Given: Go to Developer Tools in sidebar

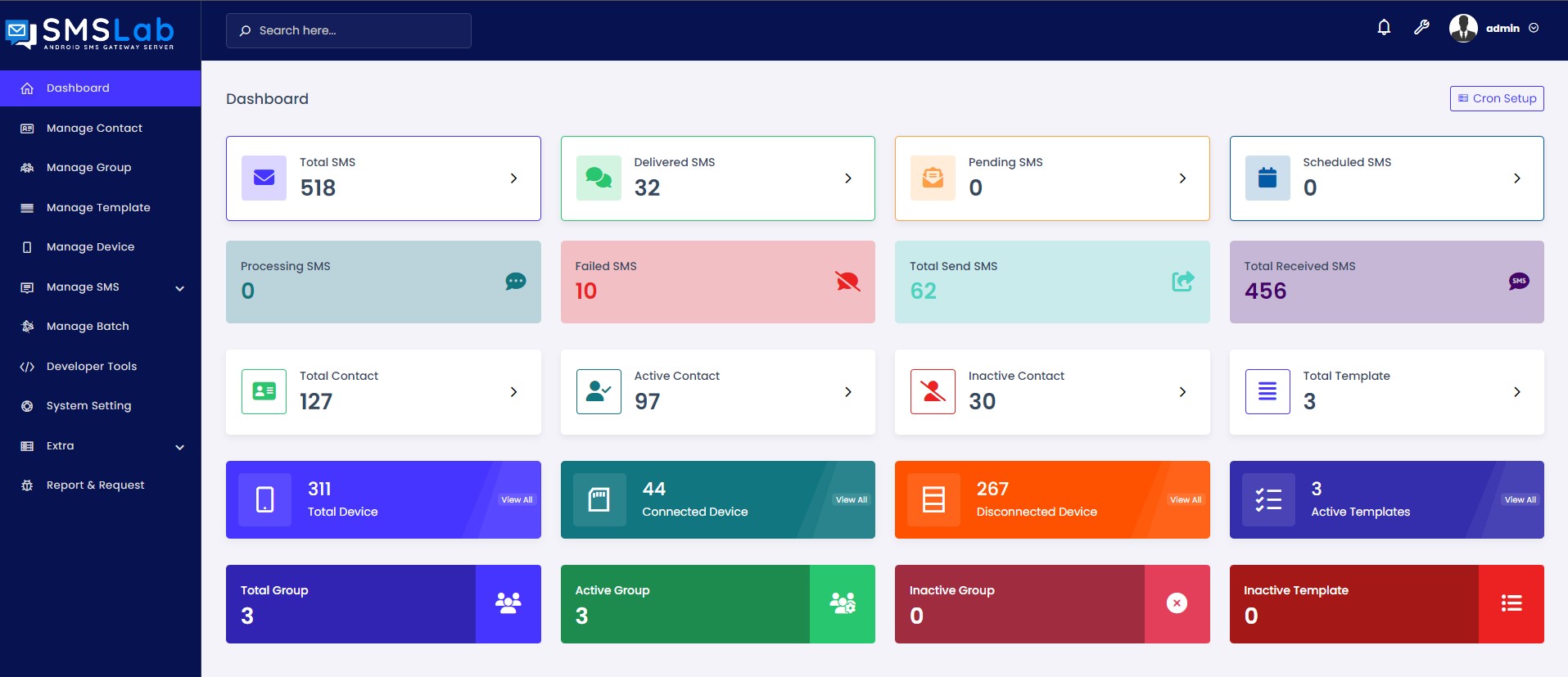Looking at the screenshot, I should click(x=92, y=367).
